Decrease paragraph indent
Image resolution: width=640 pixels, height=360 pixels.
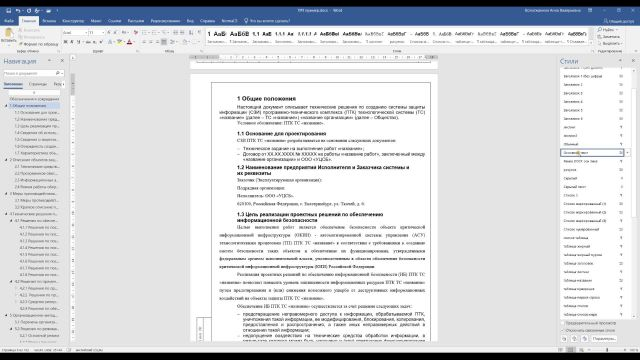176,32
